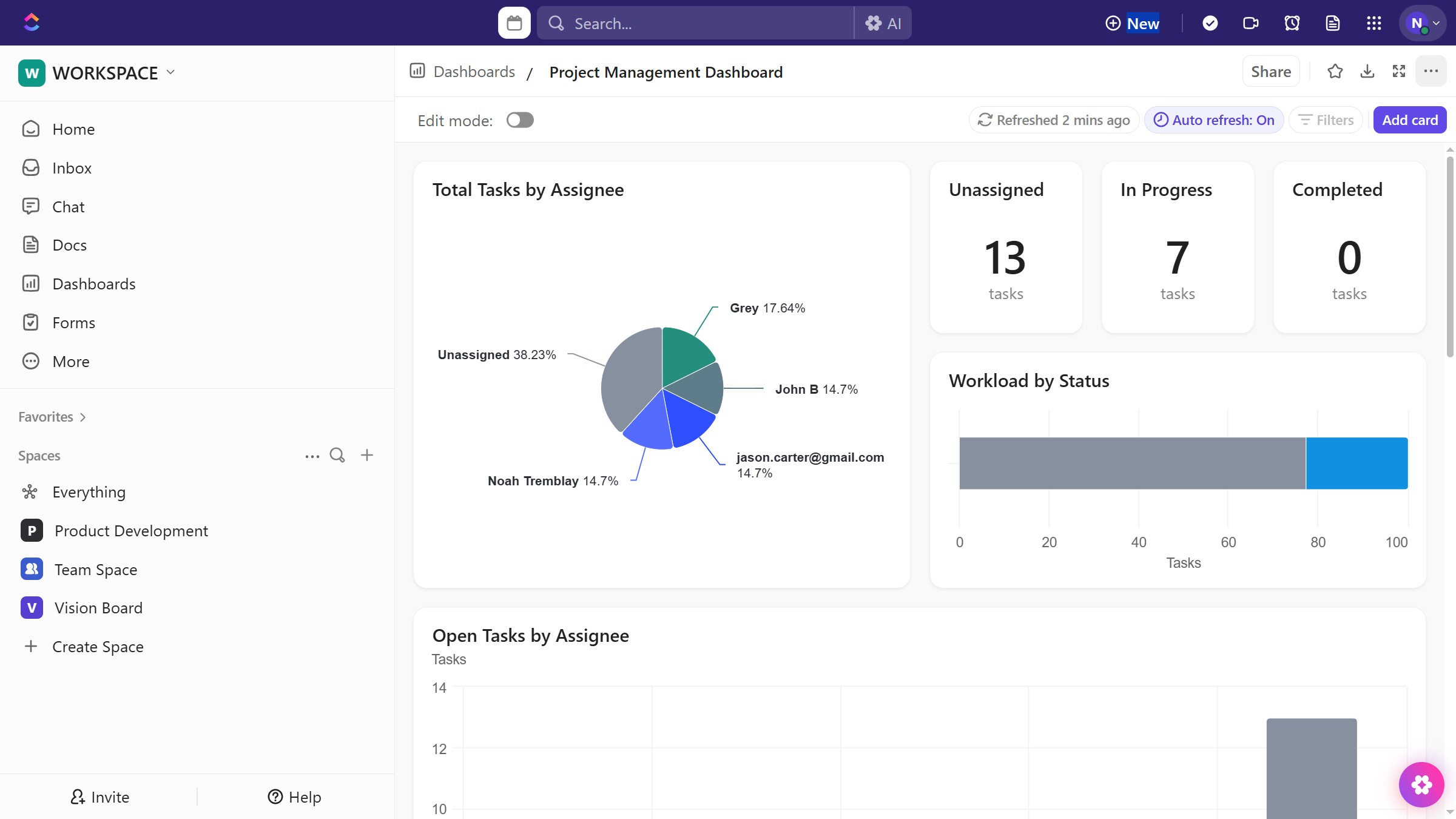Click the AI button inside the search bar
The image size is (1456, 819).
pyautogui.click(x=883, y=22)
